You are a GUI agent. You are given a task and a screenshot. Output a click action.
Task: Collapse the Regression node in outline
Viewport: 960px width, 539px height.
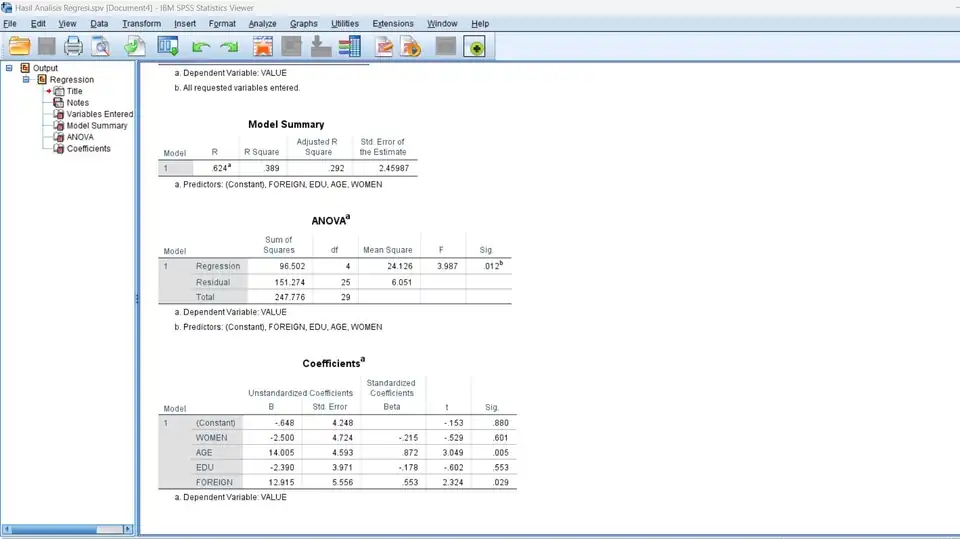pos(26,80)
